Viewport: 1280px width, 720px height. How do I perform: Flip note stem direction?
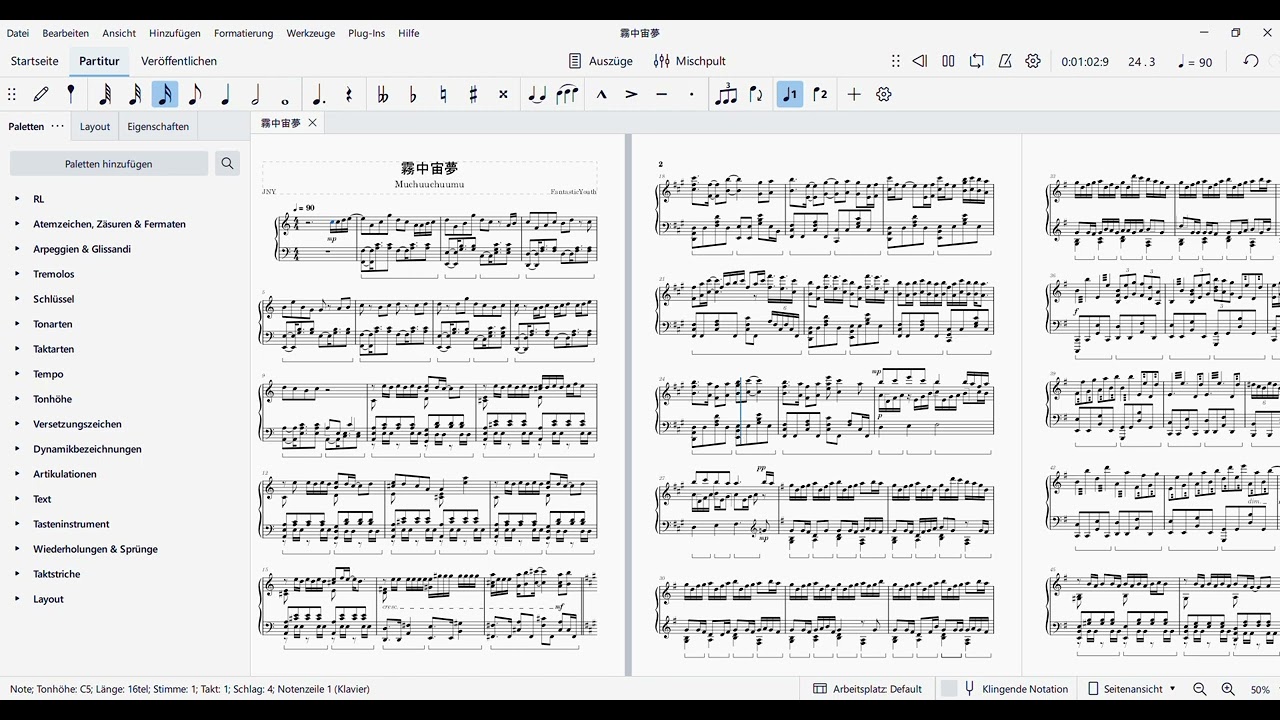pos(756,94)
